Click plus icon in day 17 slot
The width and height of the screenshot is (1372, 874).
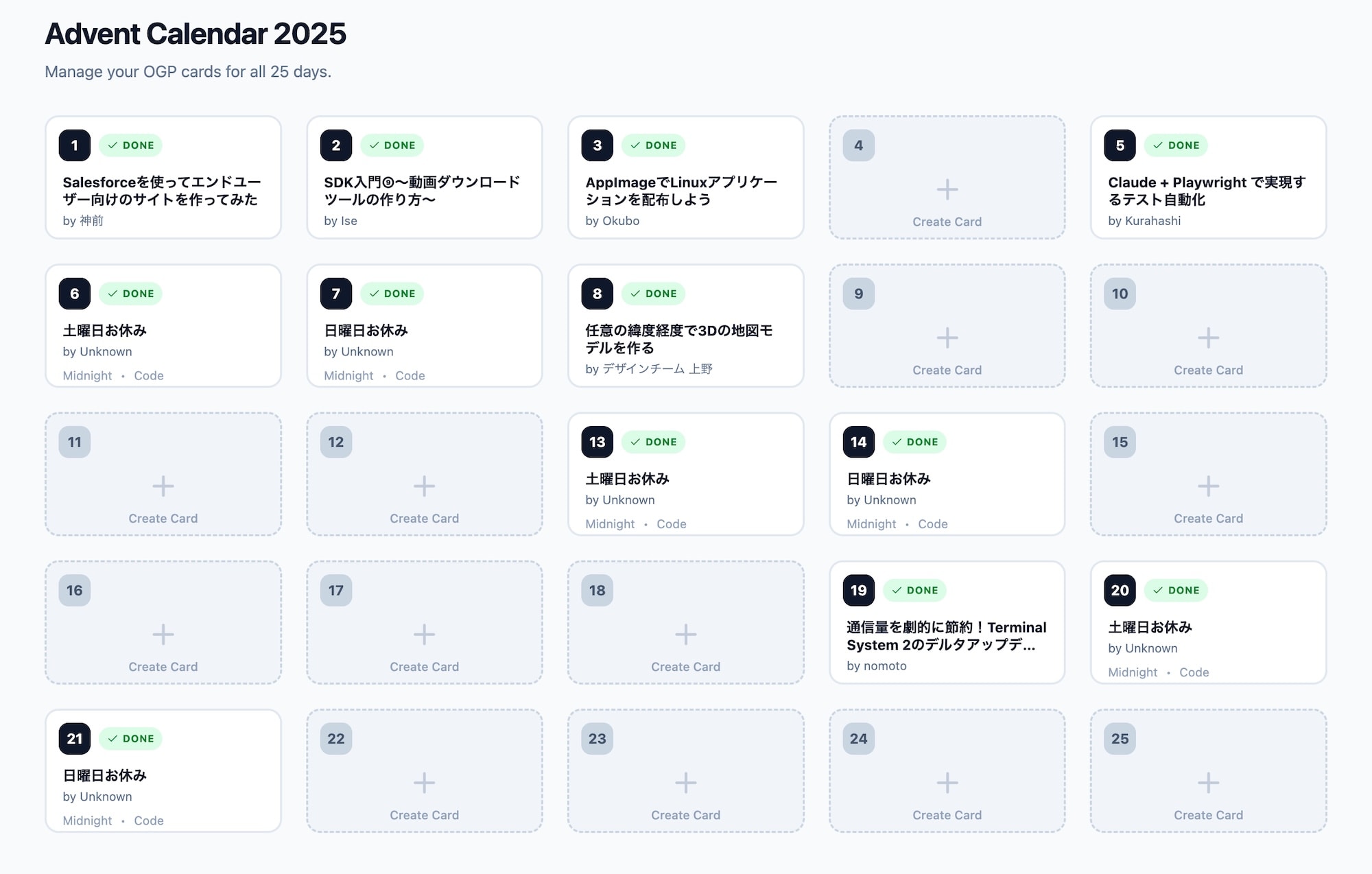click(x=424, y=634)
